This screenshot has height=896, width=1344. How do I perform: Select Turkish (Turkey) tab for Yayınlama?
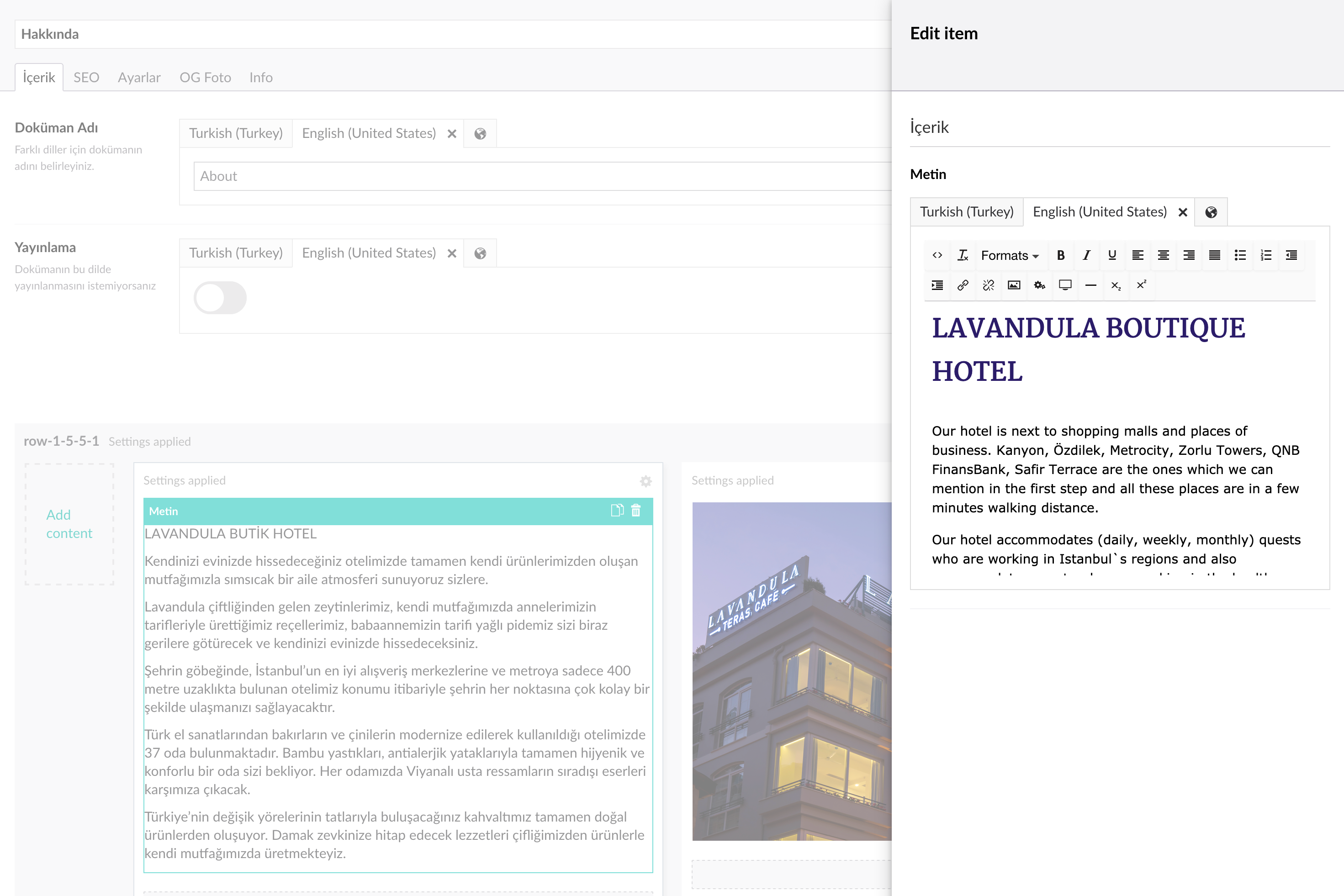click(x=236, y=253)
